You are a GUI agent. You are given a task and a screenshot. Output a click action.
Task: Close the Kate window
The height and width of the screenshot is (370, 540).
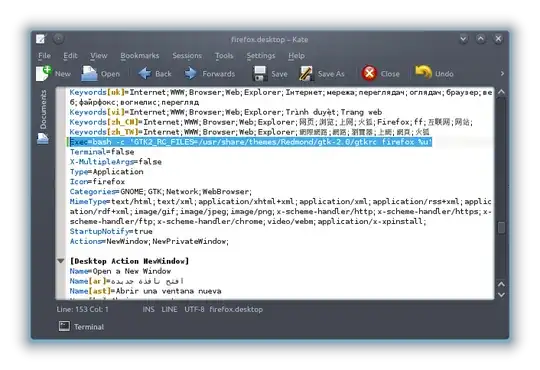(498, 39)
